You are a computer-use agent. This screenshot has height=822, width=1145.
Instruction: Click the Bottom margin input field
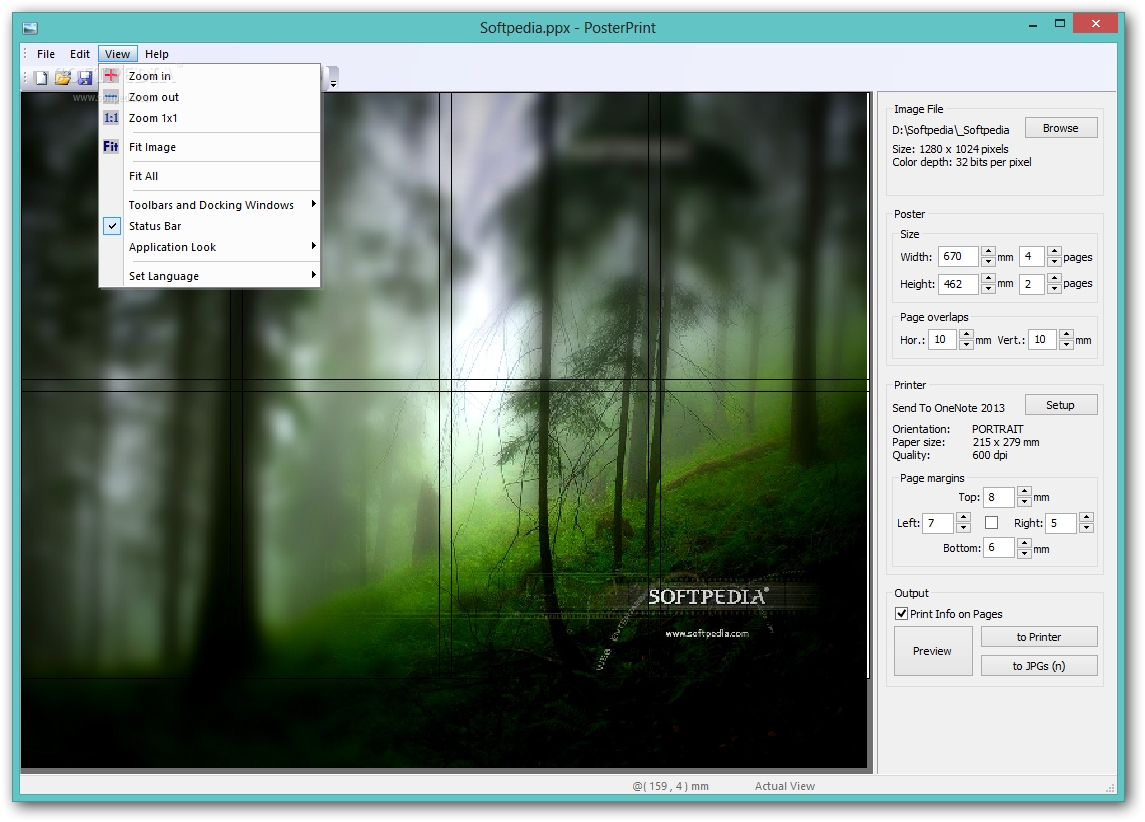click(999, 548)
